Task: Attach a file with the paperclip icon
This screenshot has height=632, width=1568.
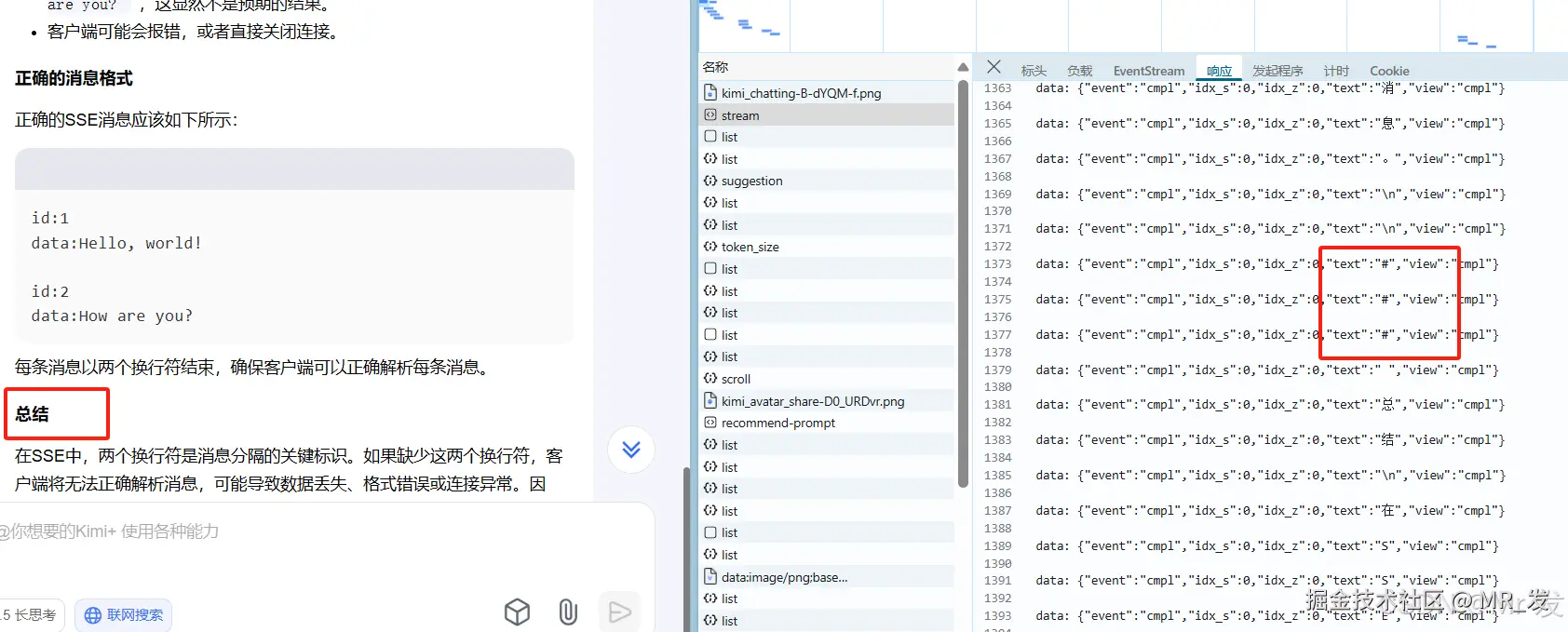Action: (x=568, y=612)
